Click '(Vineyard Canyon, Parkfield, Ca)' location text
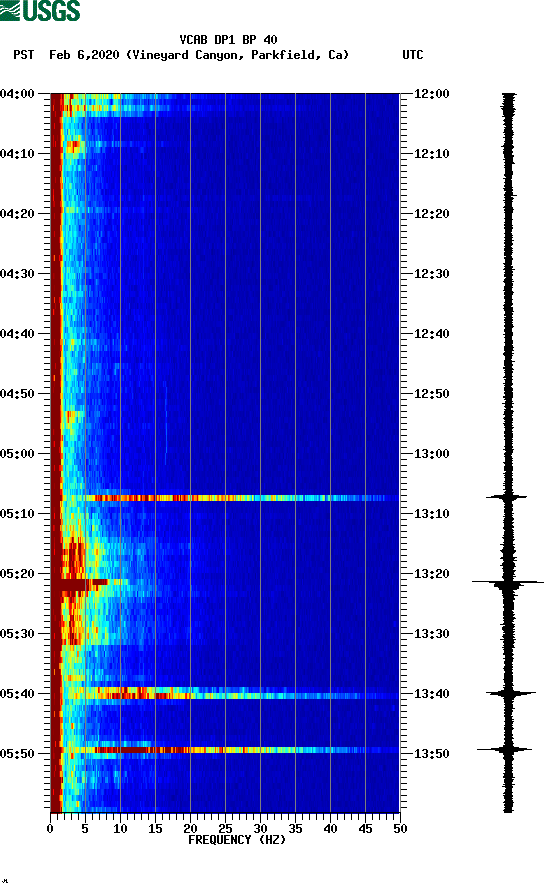The image size is (552, 892). point(237,55)
